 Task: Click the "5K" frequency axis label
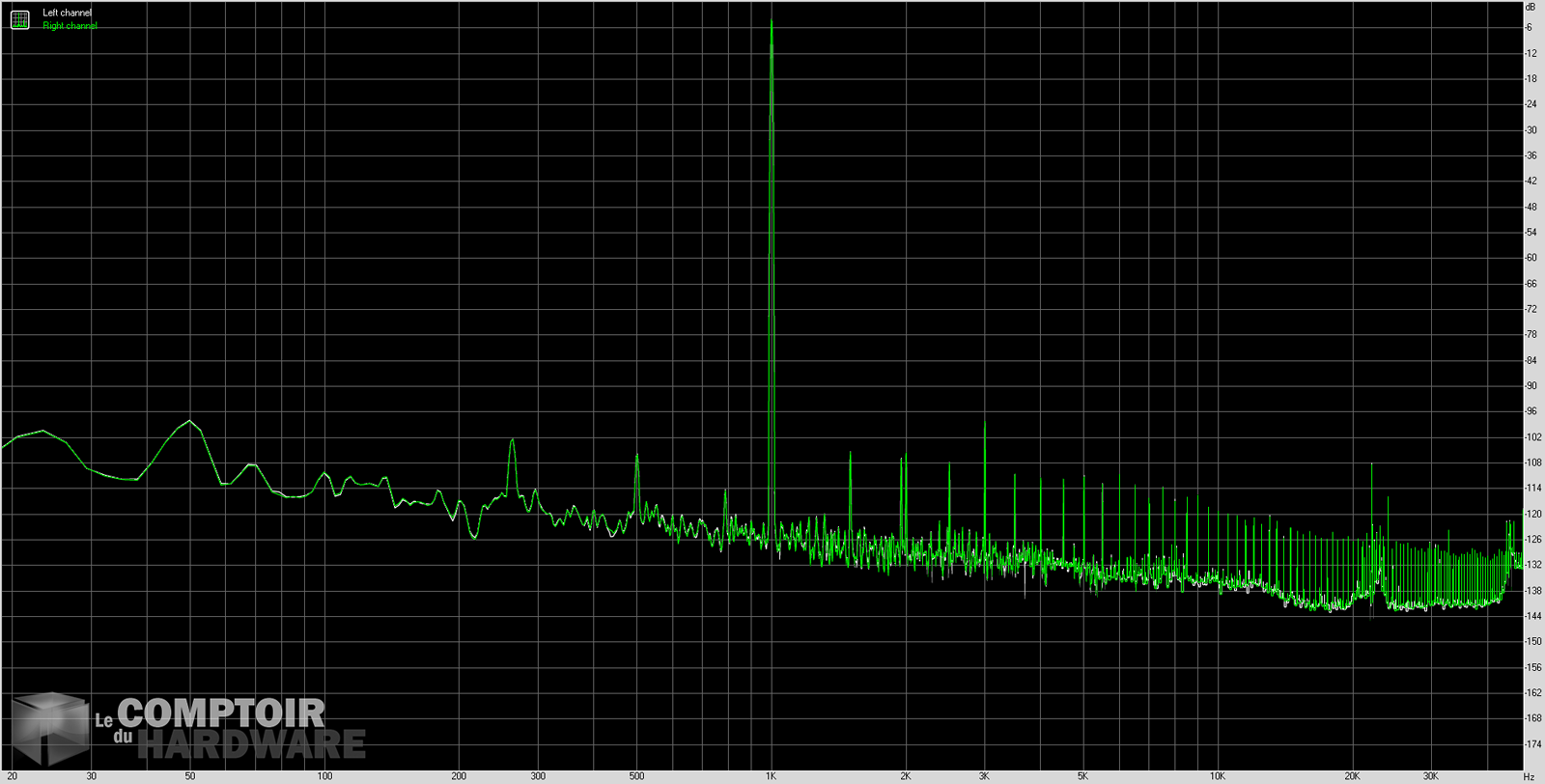coord(1082,776)
